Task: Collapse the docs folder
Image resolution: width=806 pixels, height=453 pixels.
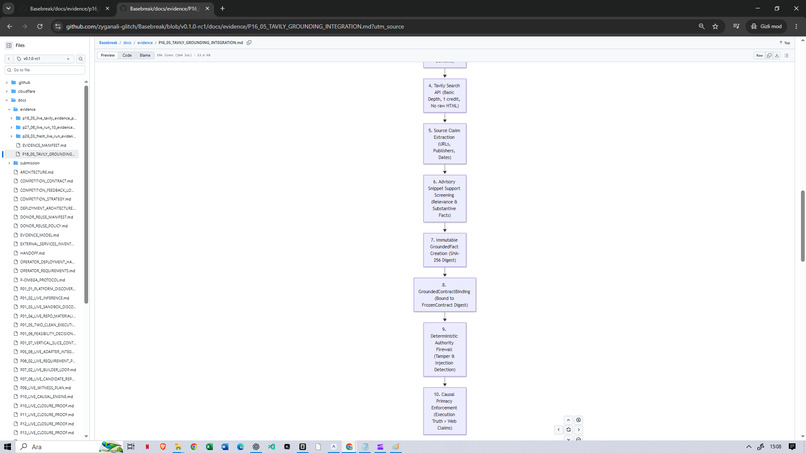Action: (x=7, y=100)
